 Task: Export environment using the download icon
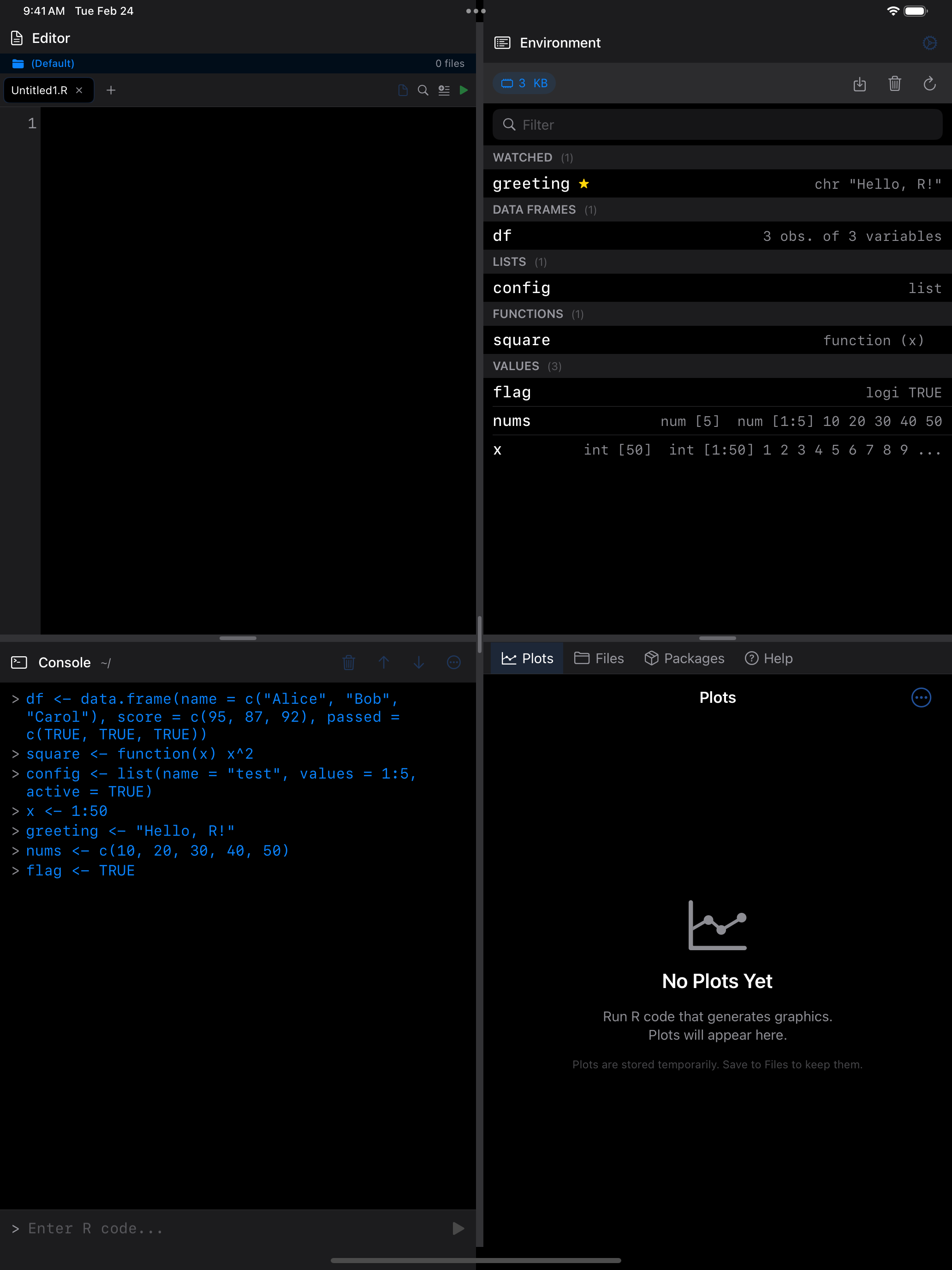point(860,84)
